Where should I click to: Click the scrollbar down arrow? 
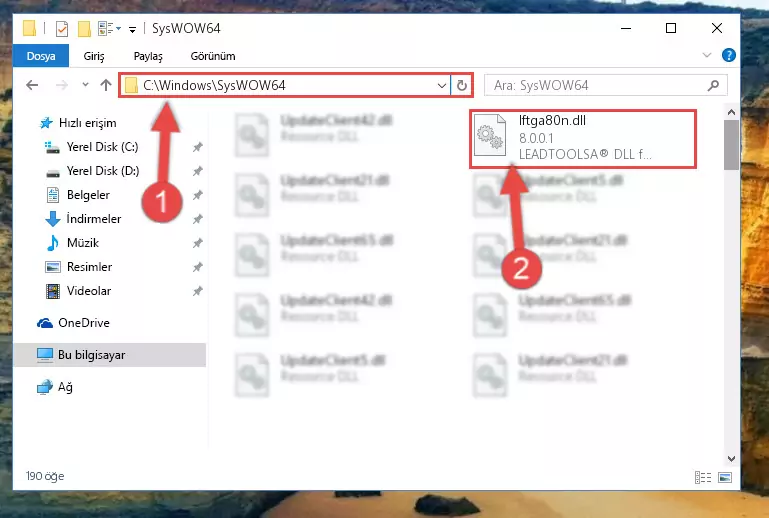pyautogui.click(x=731, y=459)
